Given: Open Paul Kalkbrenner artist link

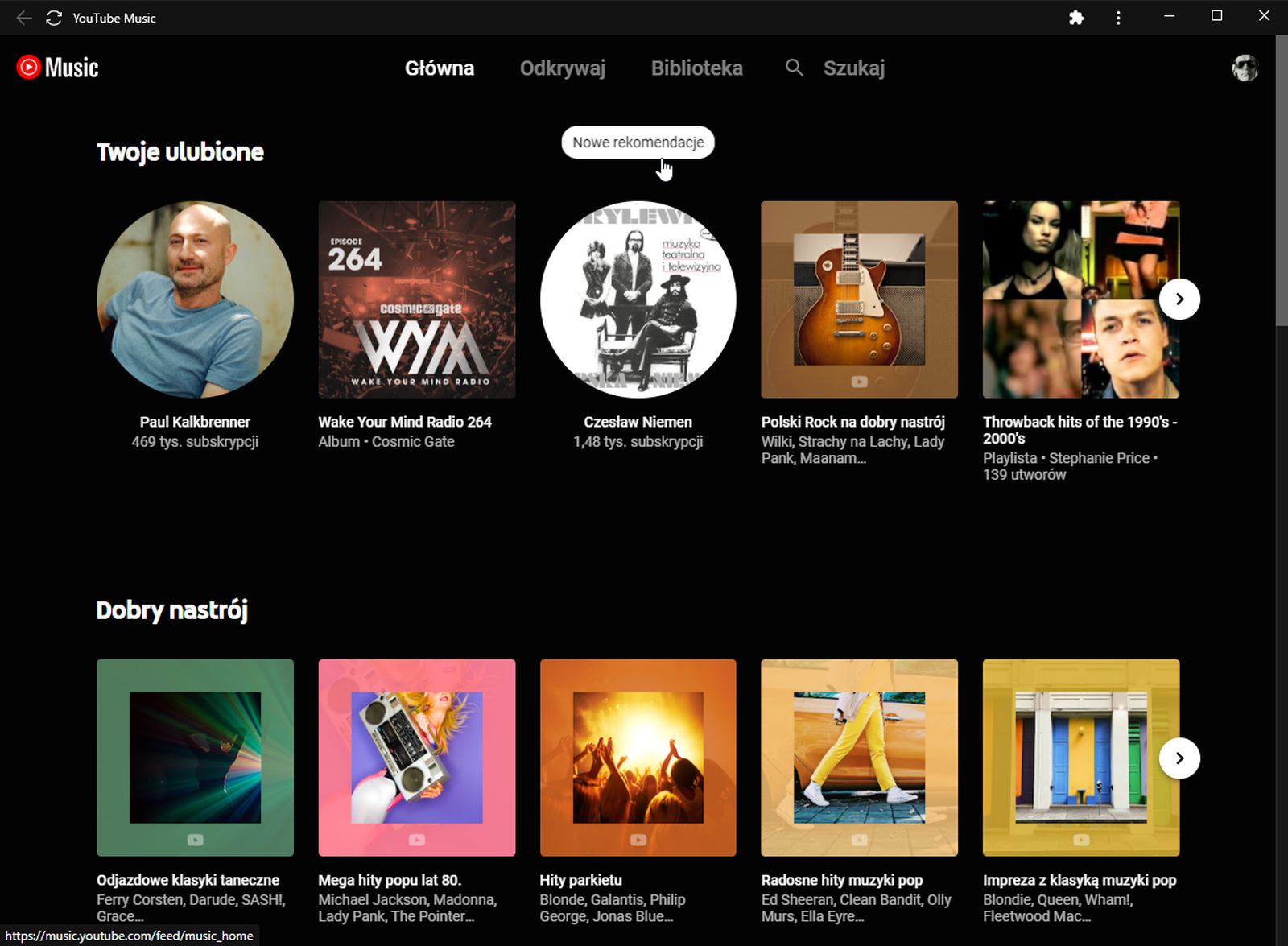Looking at the screenshot, I should tap(195, 422).
